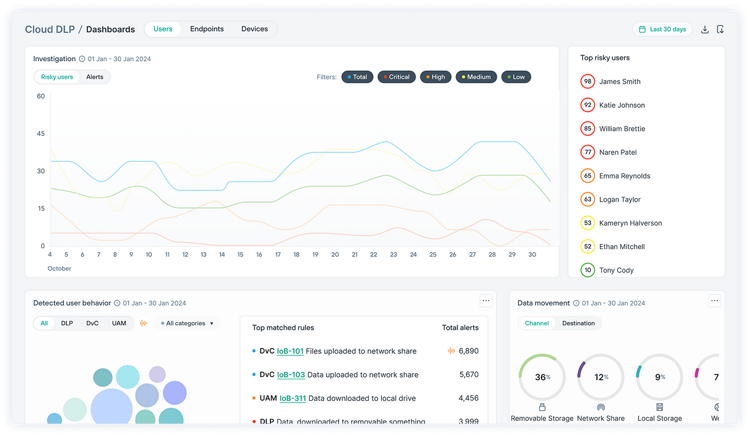
Task: Click the Network Share icon below the 12% ring
Action: (601, 407)
